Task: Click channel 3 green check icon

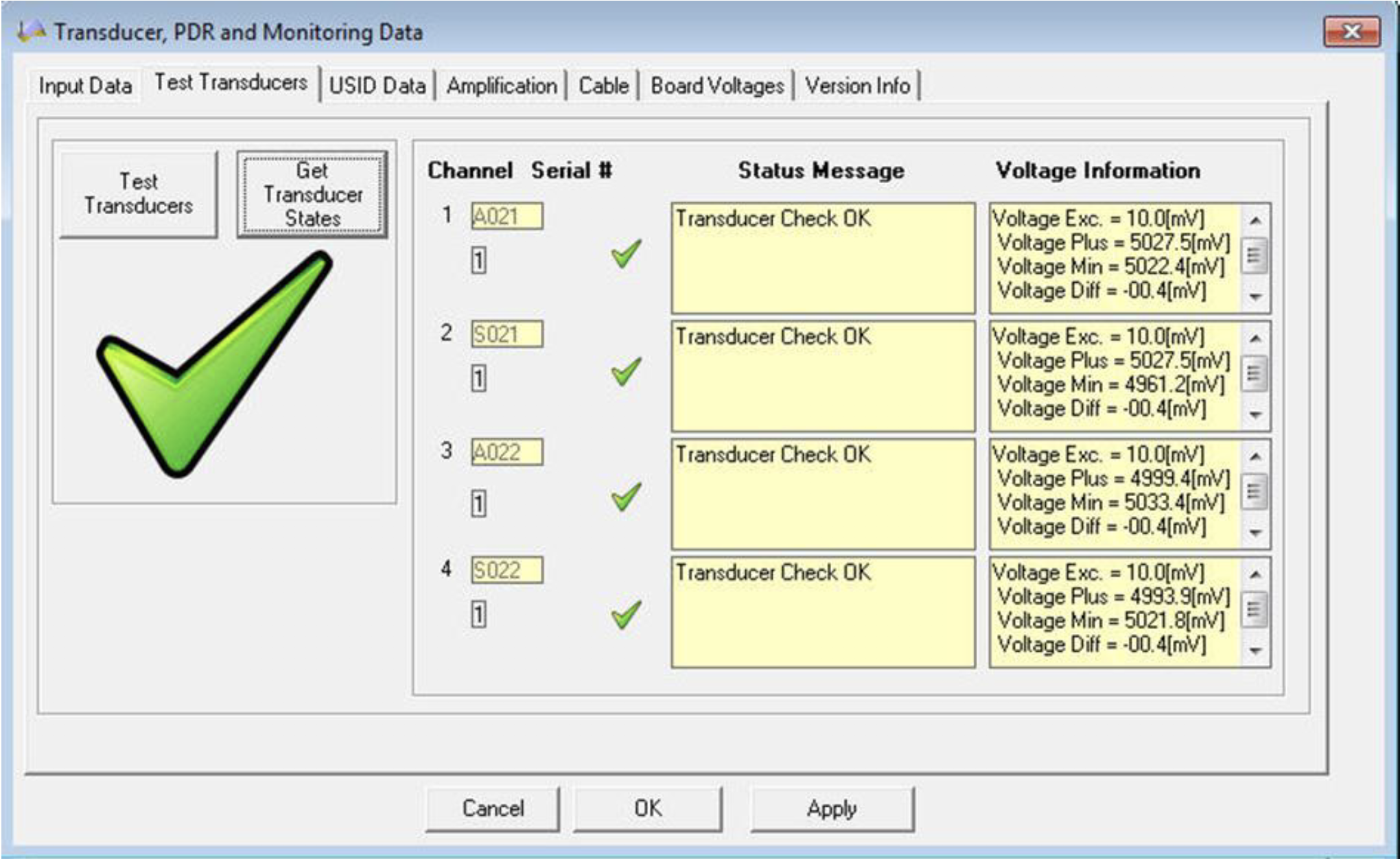Action: pos(626,497)
